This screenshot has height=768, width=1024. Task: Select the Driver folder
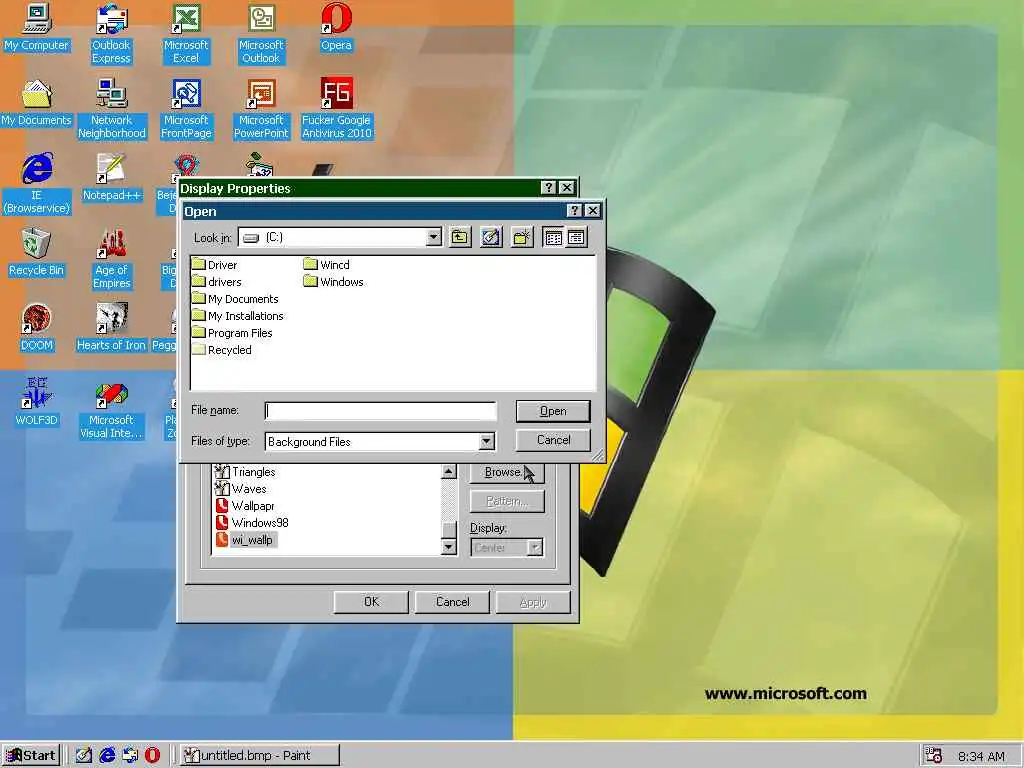pyautogui.click(x=215, y=264)
